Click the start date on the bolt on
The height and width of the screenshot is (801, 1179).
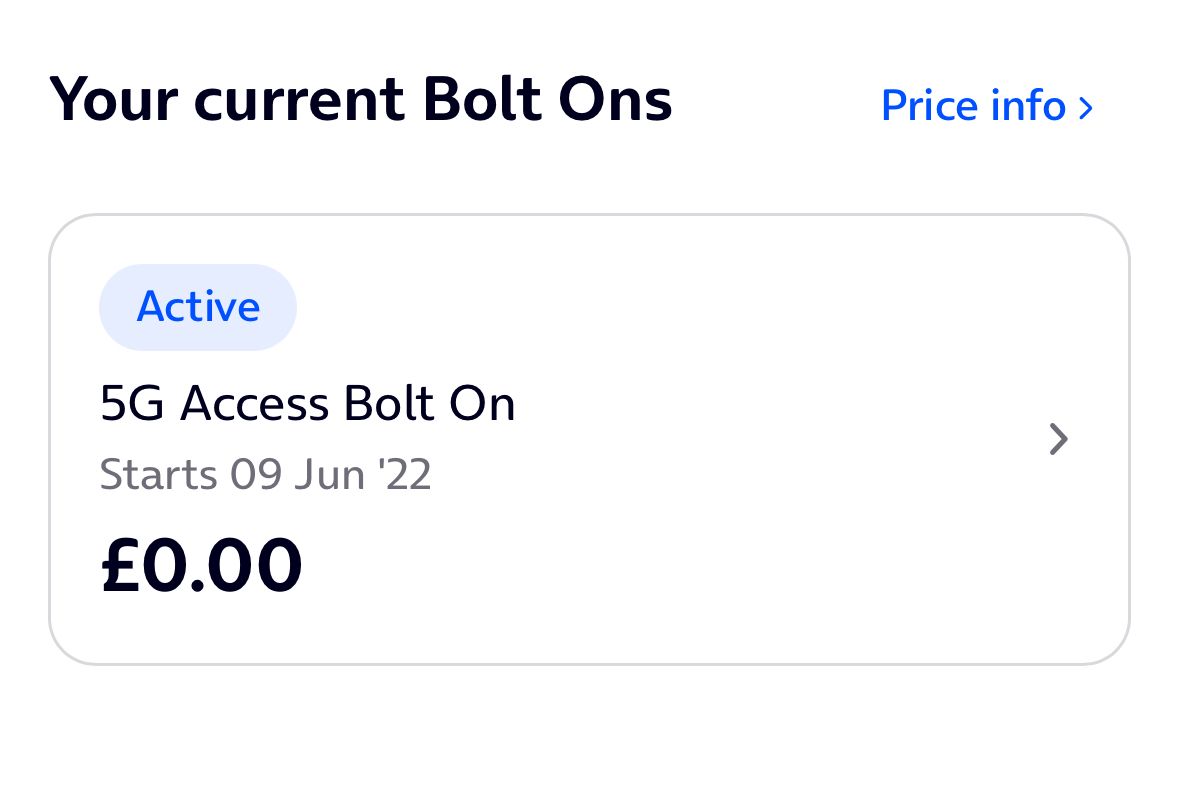265,474
